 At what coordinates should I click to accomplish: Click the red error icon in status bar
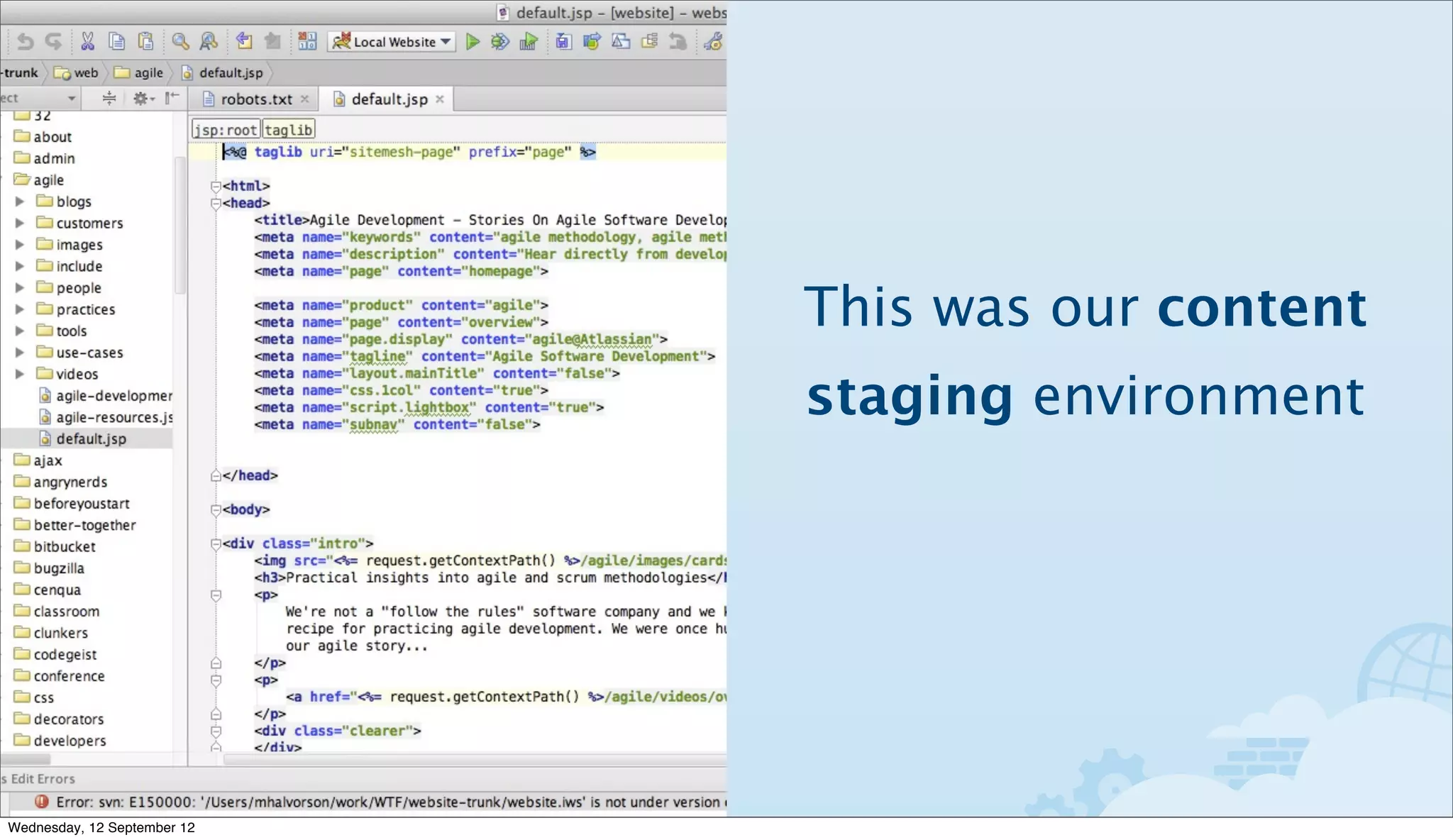click(42, 802)
